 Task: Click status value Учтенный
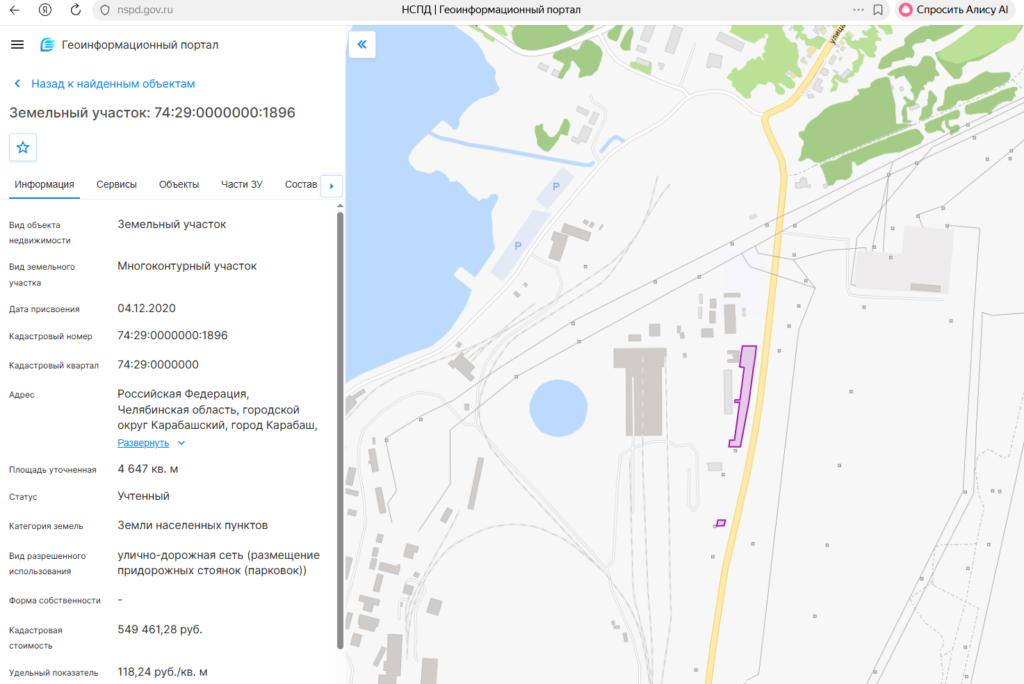(144, 496)
